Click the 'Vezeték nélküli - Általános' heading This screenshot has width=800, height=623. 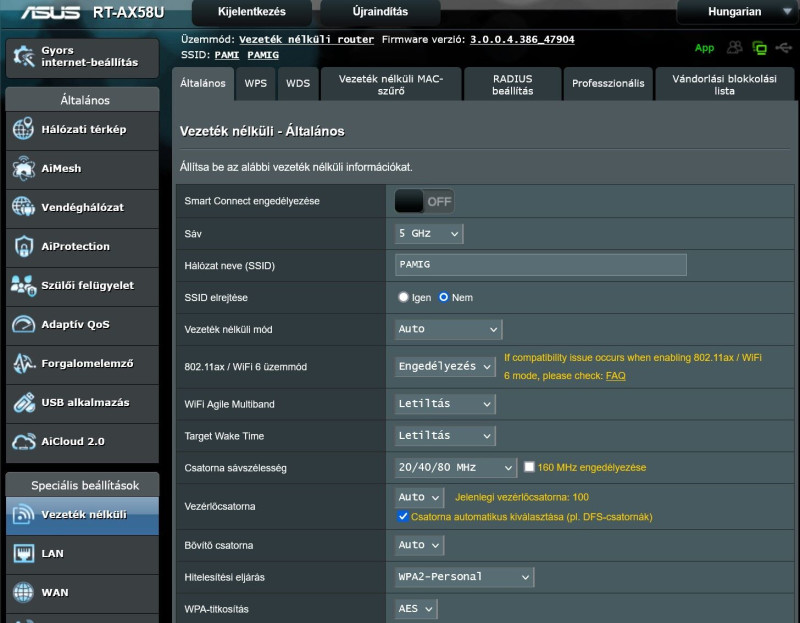[262, 131]
